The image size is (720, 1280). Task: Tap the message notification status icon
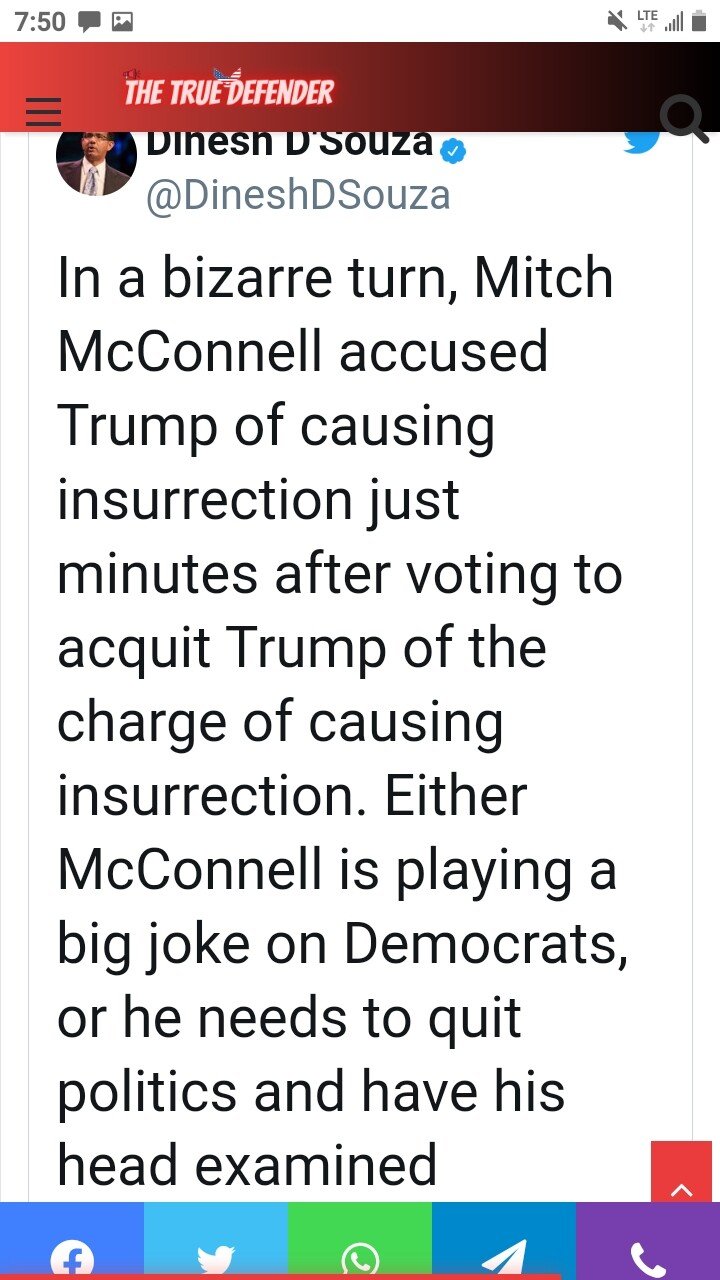(x=89, y=21)
